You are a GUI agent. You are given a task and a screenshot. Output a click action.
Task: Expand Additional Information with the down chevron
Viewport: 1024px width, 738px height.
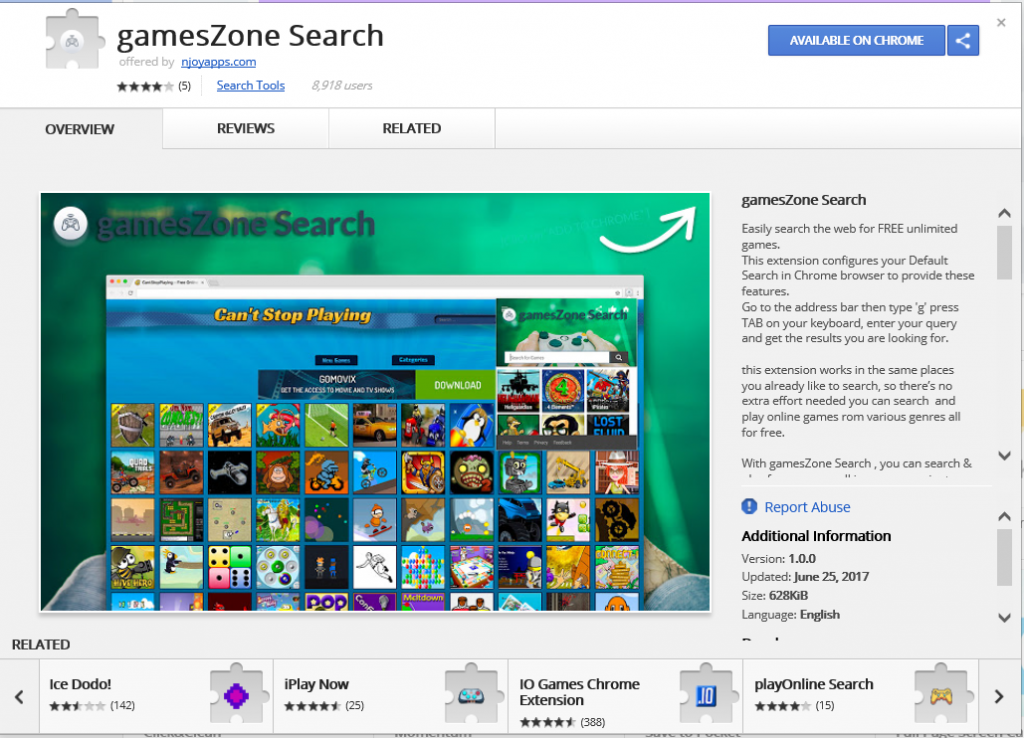1004,617
